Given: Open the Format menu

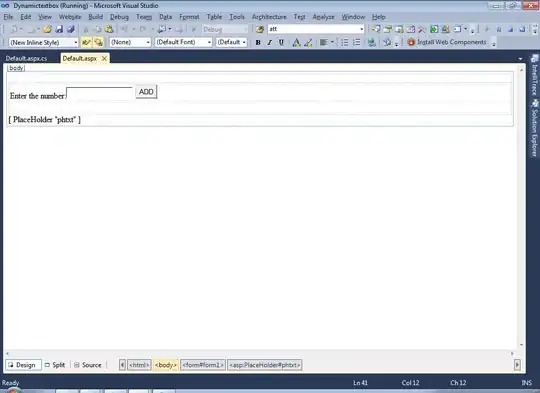Looking at the screenshot, I should coord(189,17).
